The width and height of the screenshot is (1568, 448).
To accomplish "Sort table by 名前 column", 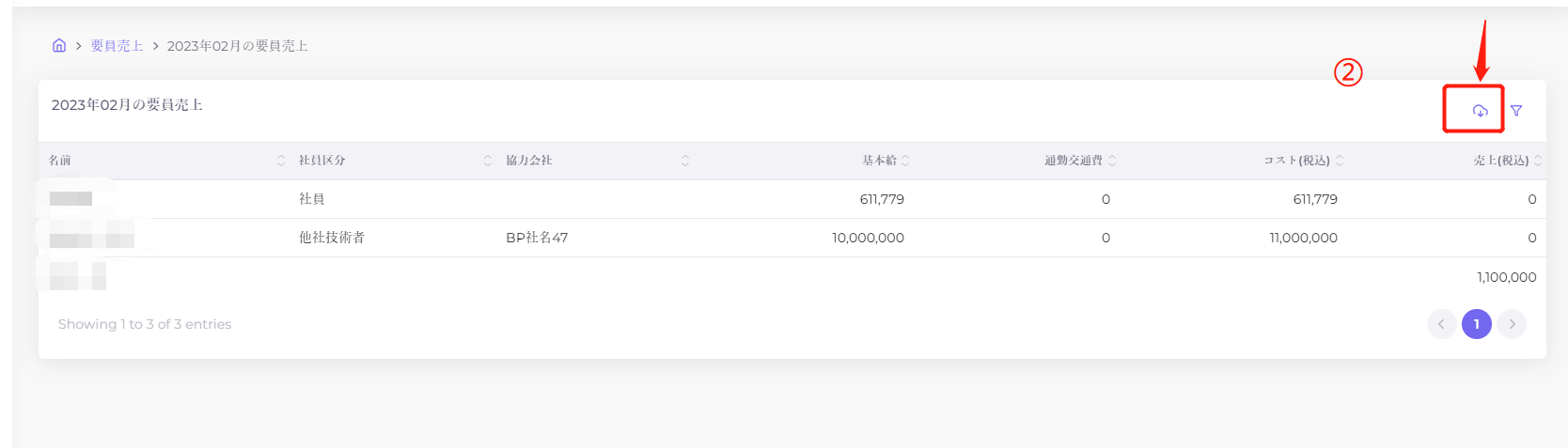I will (281, 161).
